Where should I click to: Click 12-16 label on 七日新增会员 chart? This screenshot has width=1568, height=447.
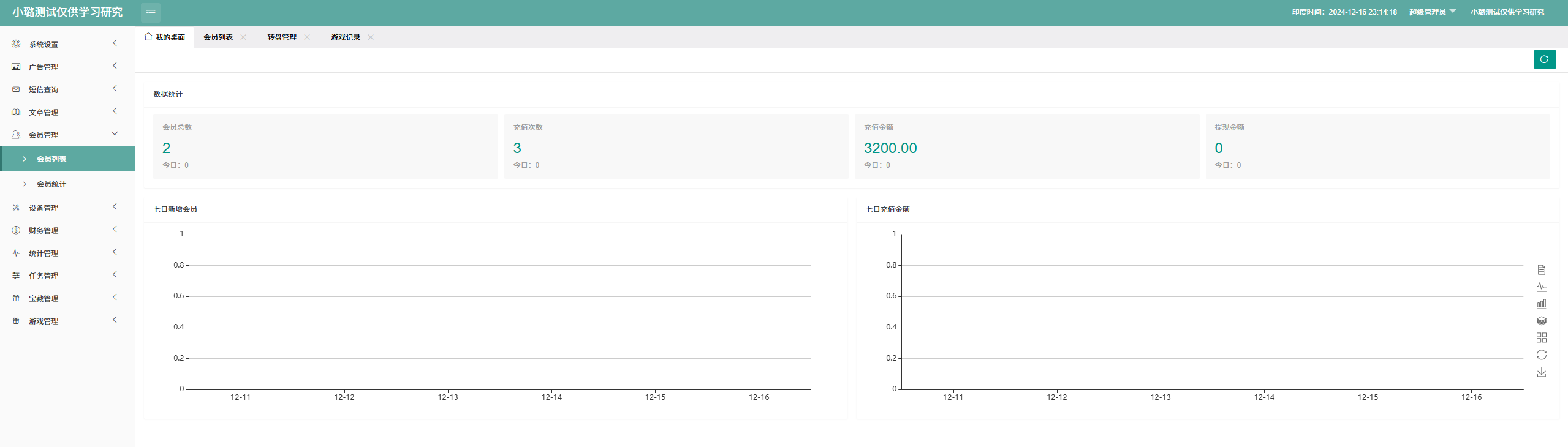759,397
